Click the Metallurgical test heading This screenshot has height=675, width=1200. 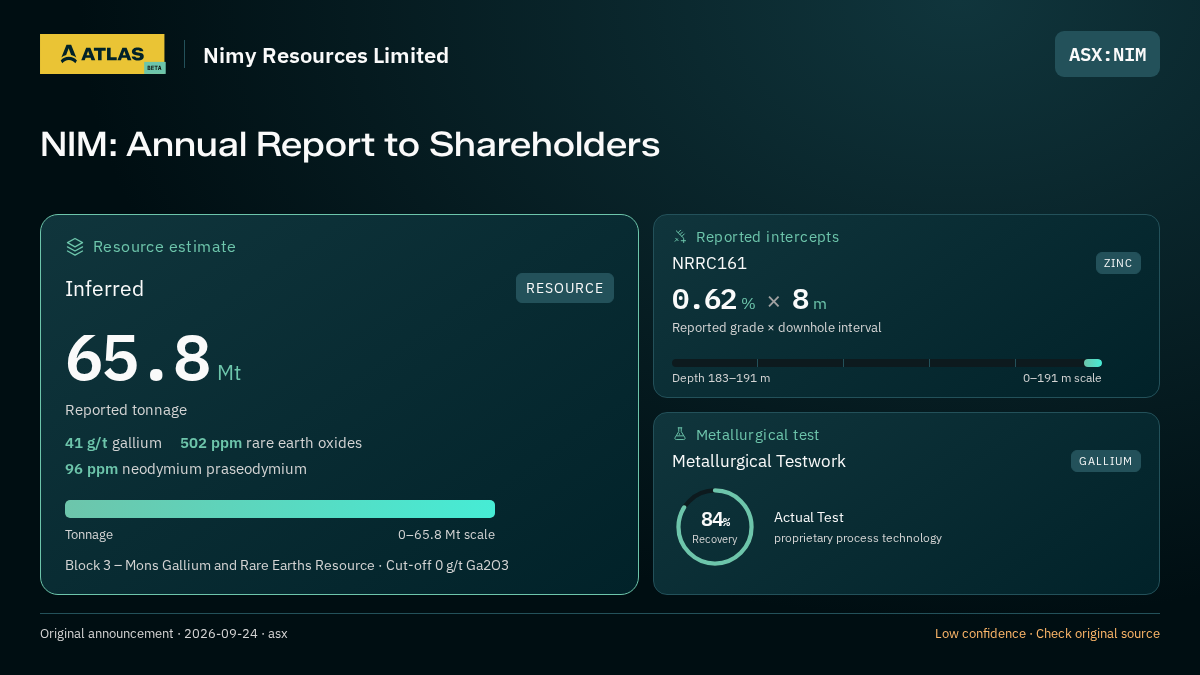tap(757, 435)
